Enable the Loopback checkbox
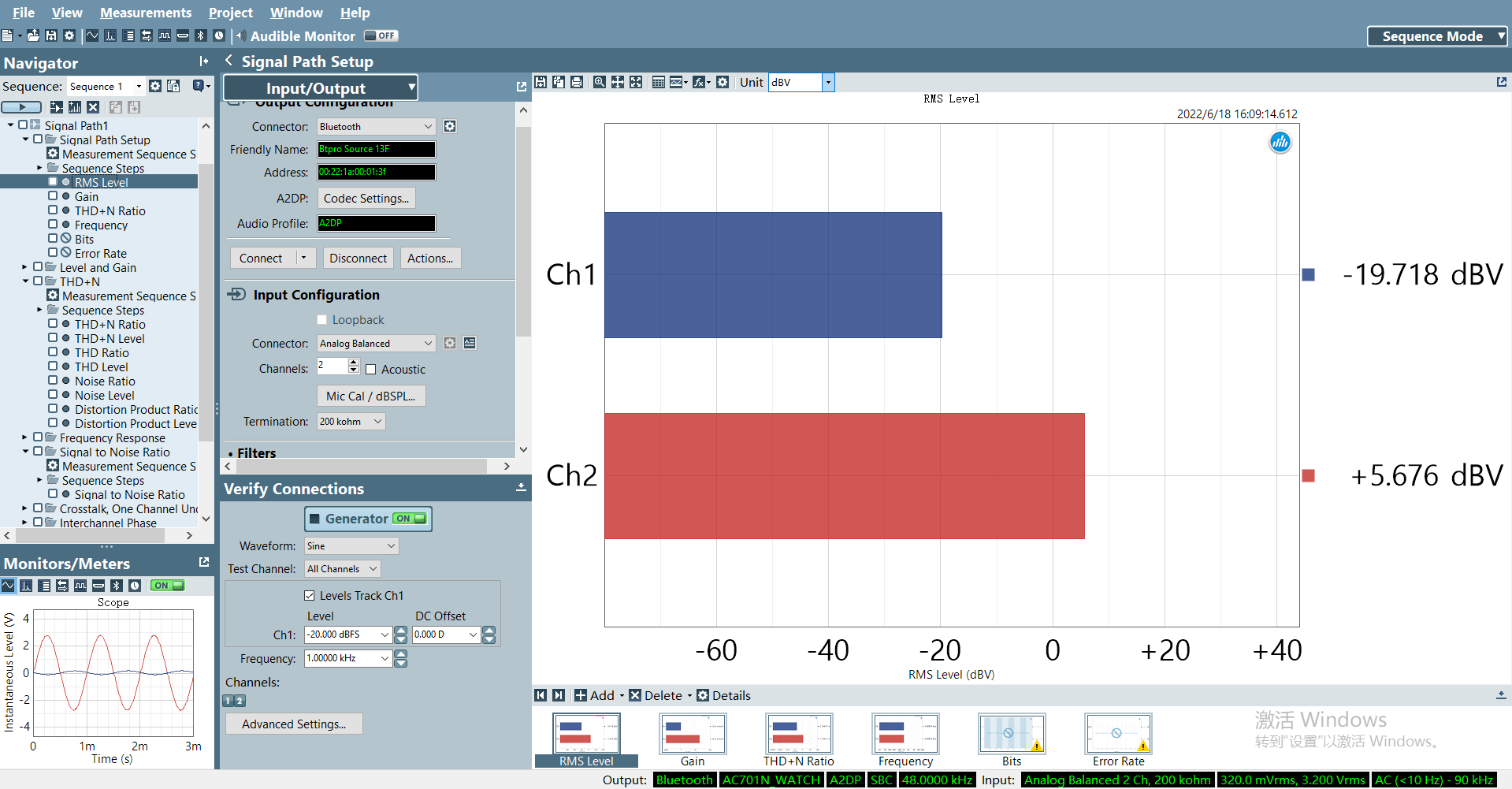Screen dimensions: 1512x789 pos(321,320)
